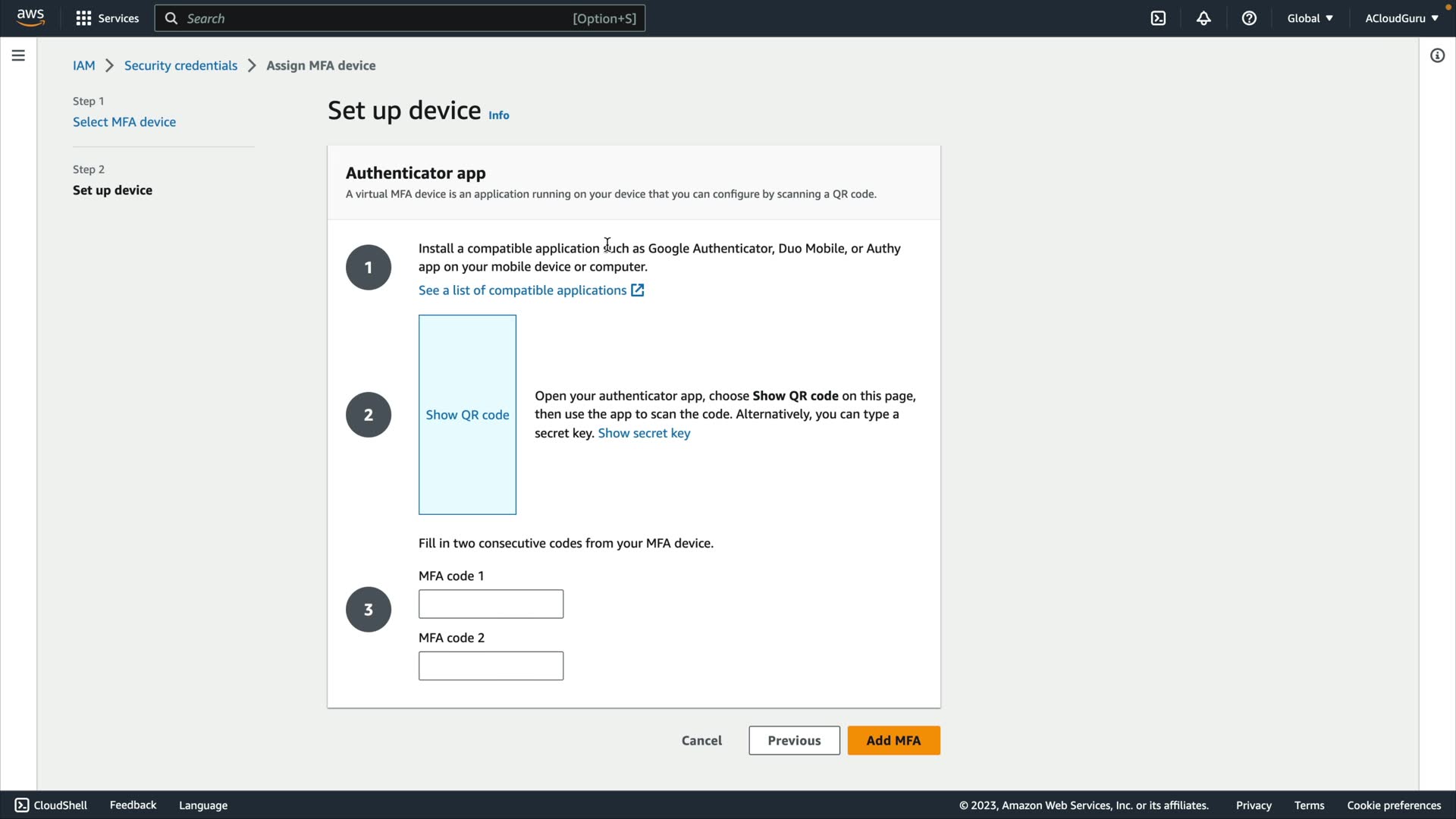The height and width of the screenshot is (819, 1456).
Task: Focus the MFA code 2 field
Action: [491, 666]
